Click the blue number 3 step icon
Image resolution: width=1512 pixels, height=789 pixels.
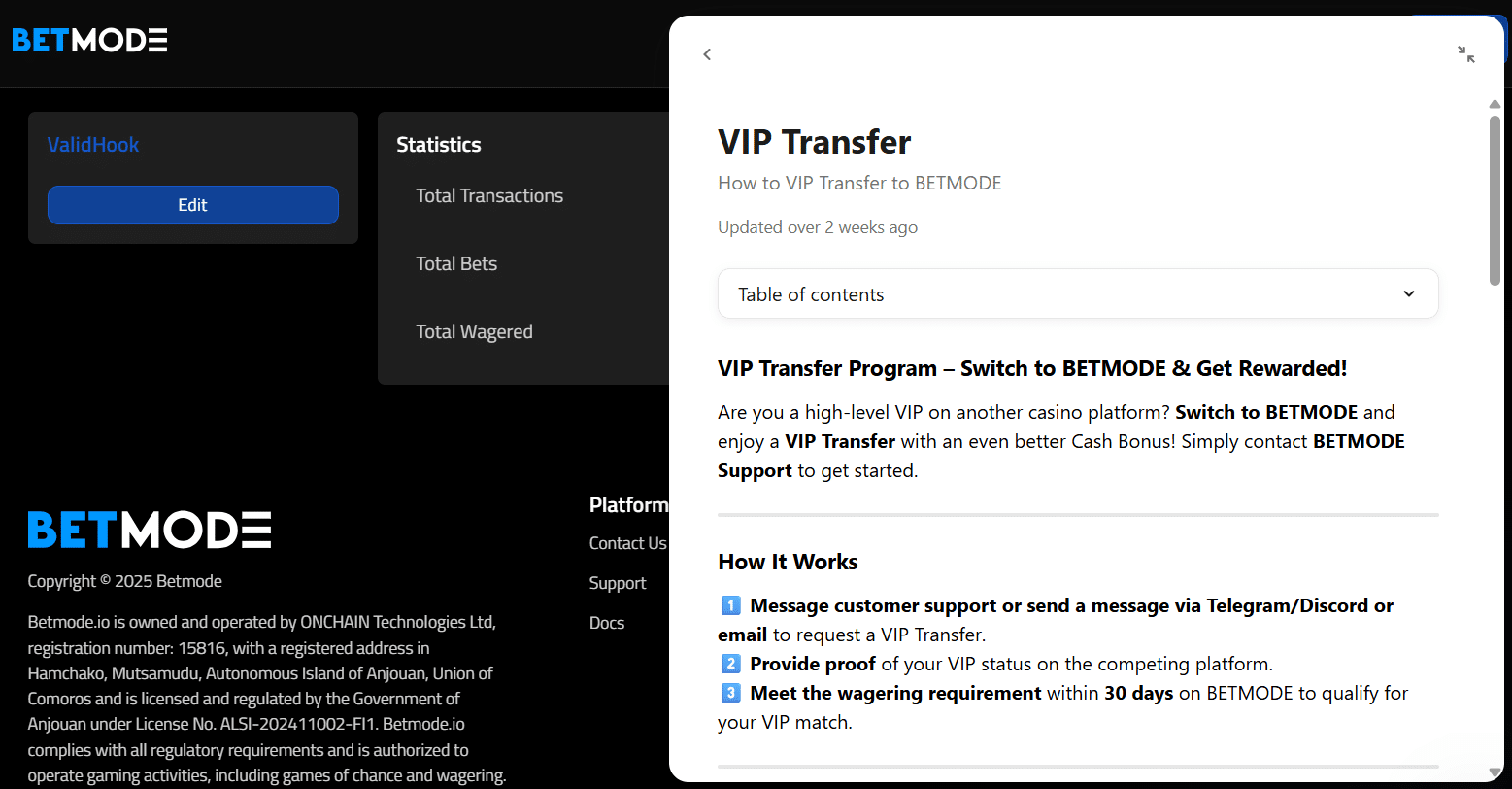click(x=731, y=694)
